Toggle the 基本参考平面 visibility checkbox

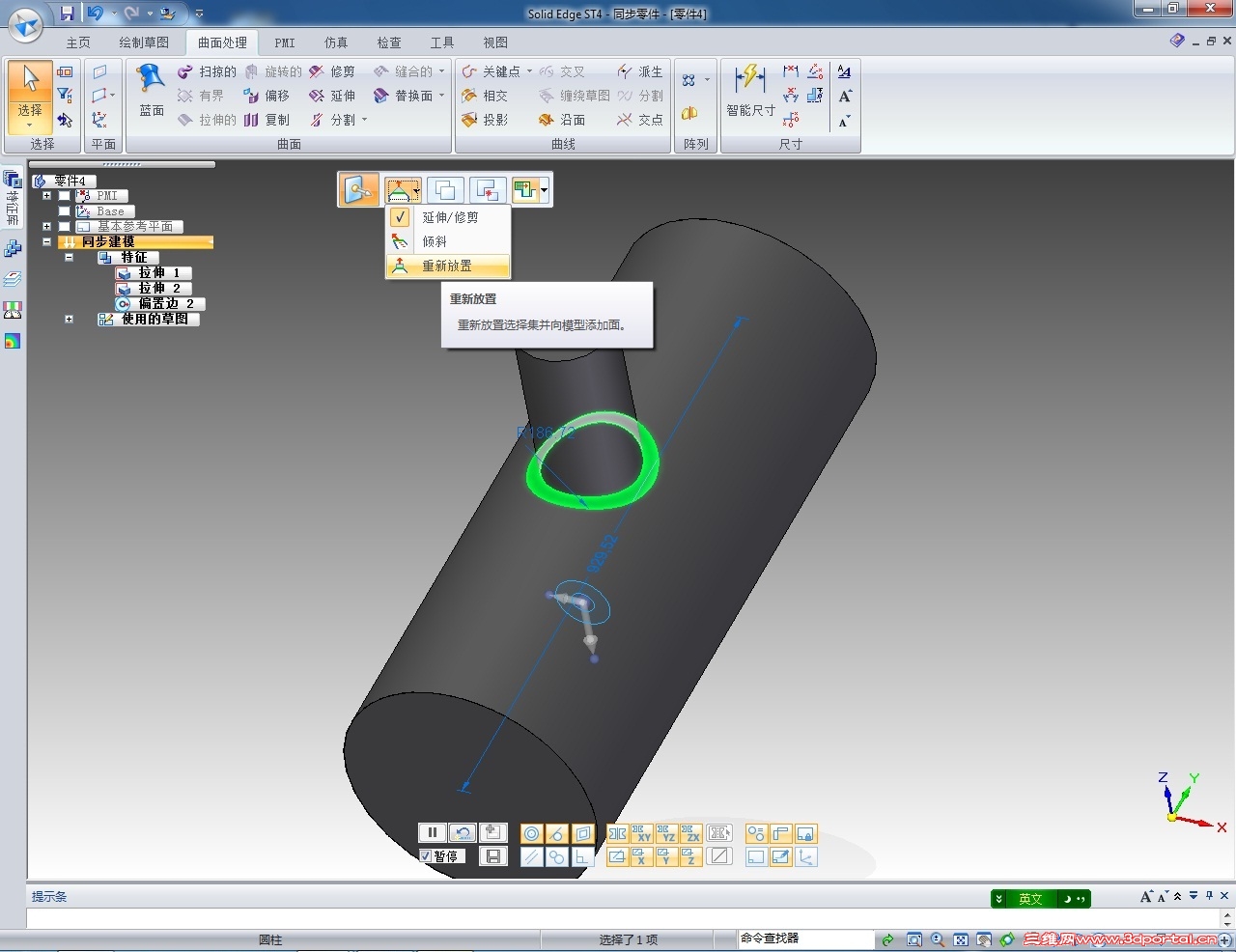click(65, 227)
